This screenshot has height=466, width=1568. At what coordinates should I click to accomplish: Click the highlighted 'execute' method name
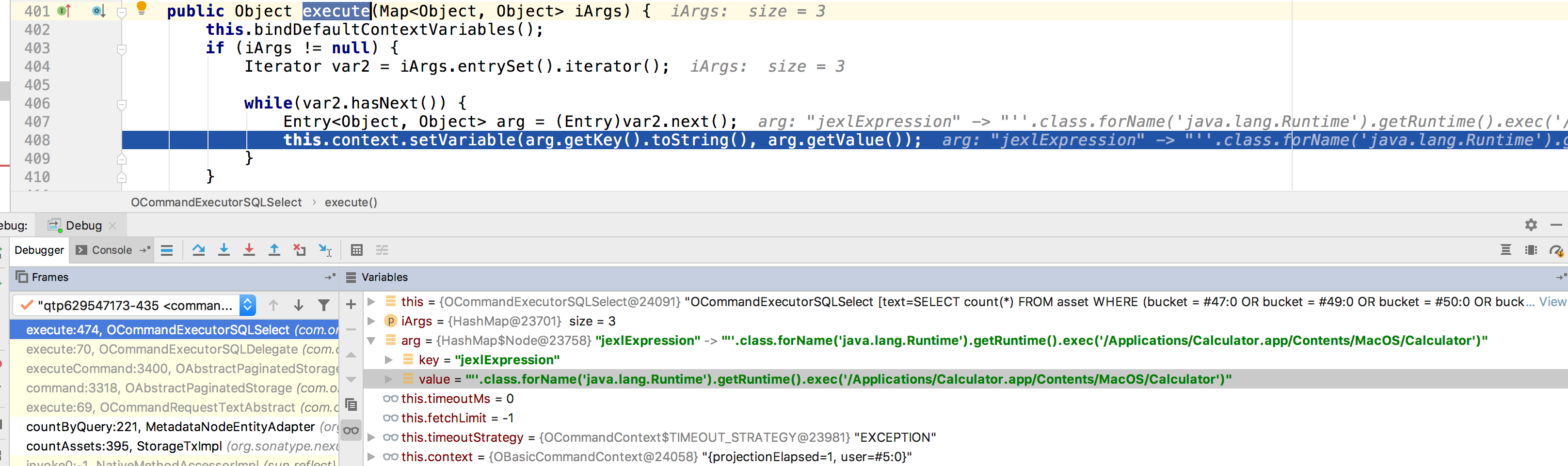(336, 11)
